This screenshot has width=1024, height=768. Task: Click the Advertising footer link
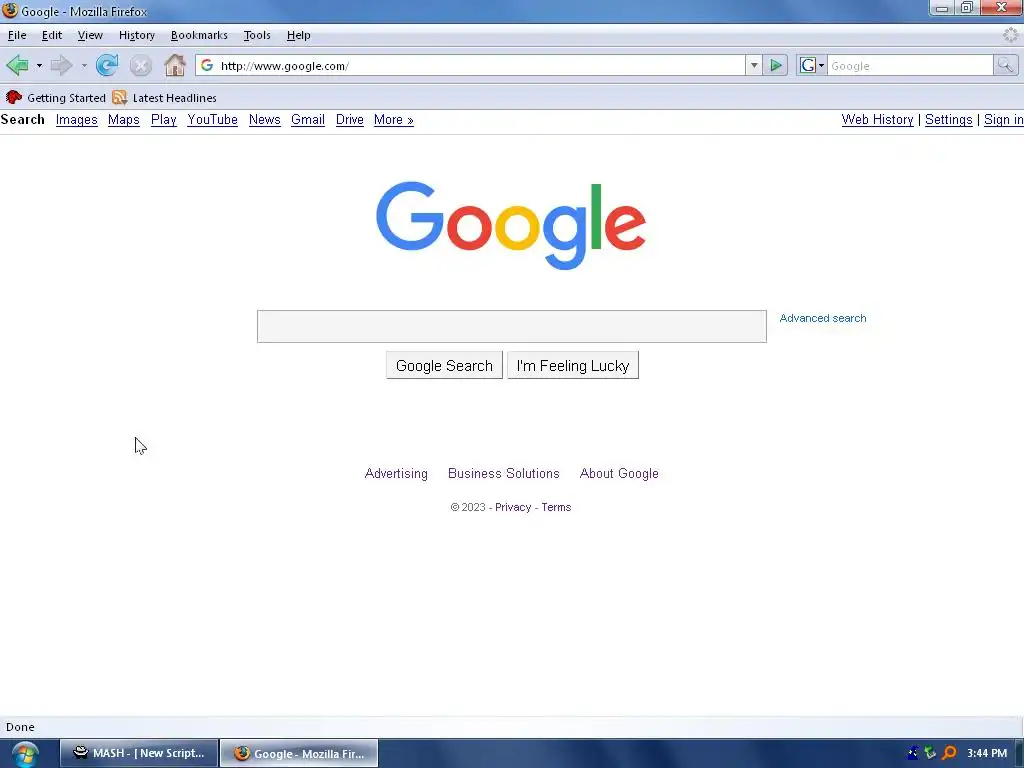click(x=396, y=473)
